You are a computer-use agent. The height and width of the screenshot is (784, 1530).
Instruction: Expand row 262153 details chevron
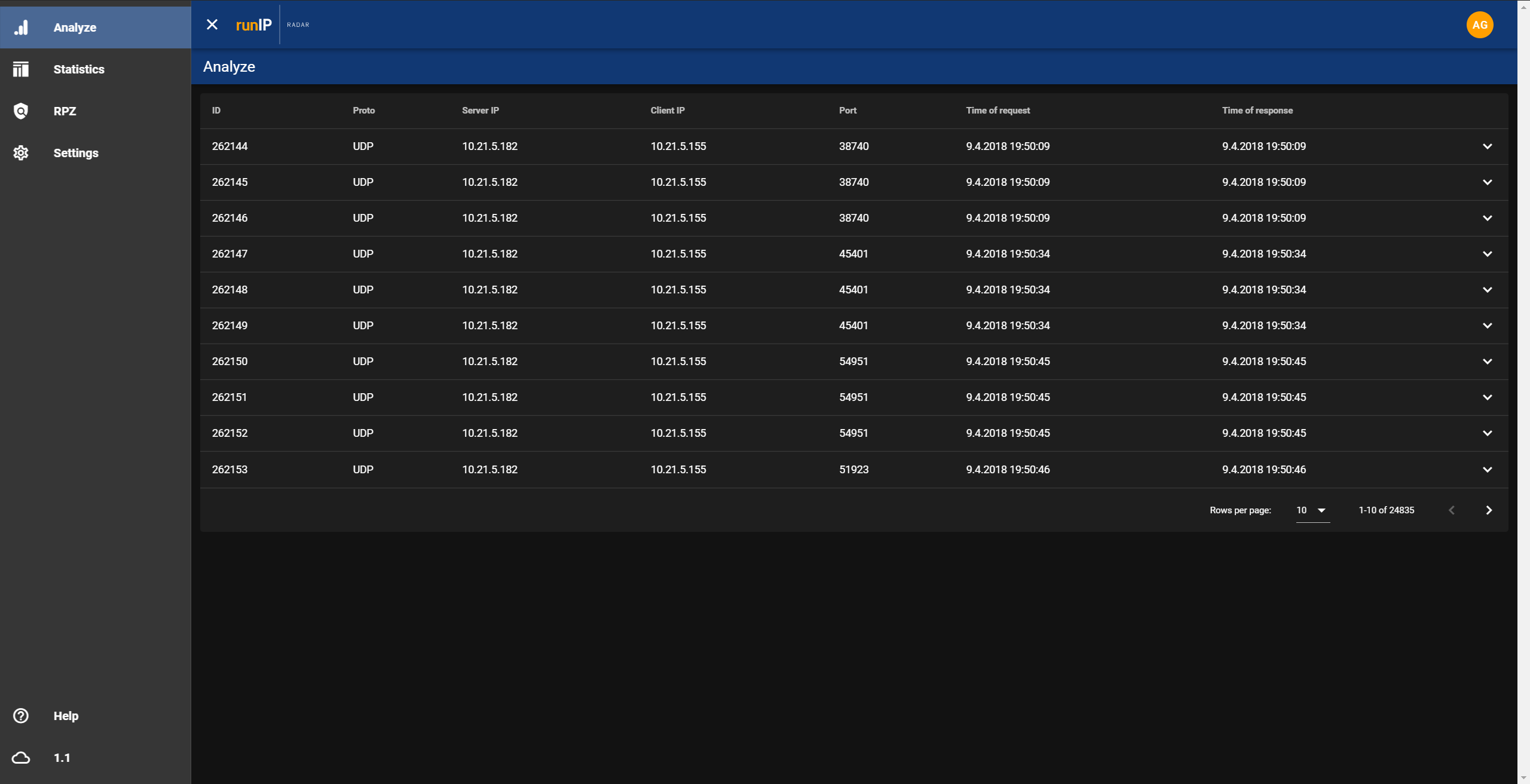(1487, 470)
